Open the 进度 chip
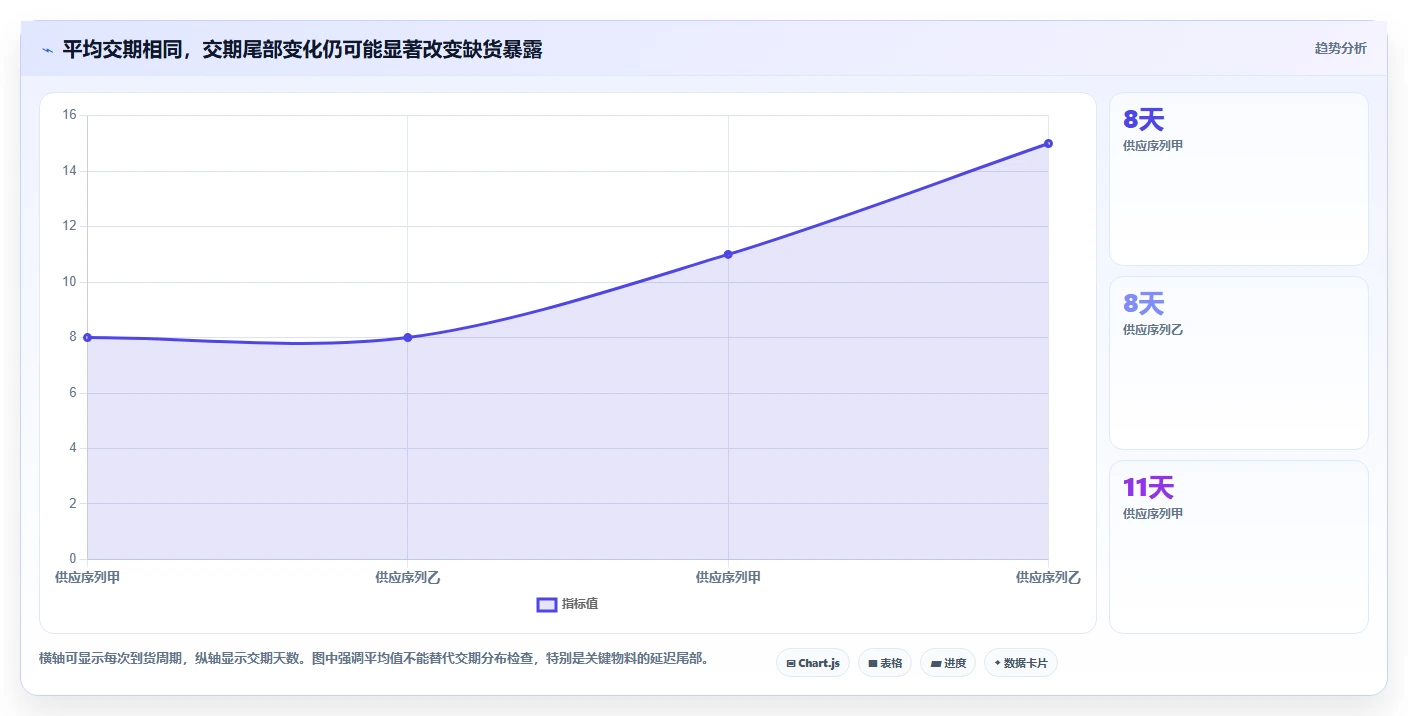The height and width of the screenshot is (716, 1408). 948,663
